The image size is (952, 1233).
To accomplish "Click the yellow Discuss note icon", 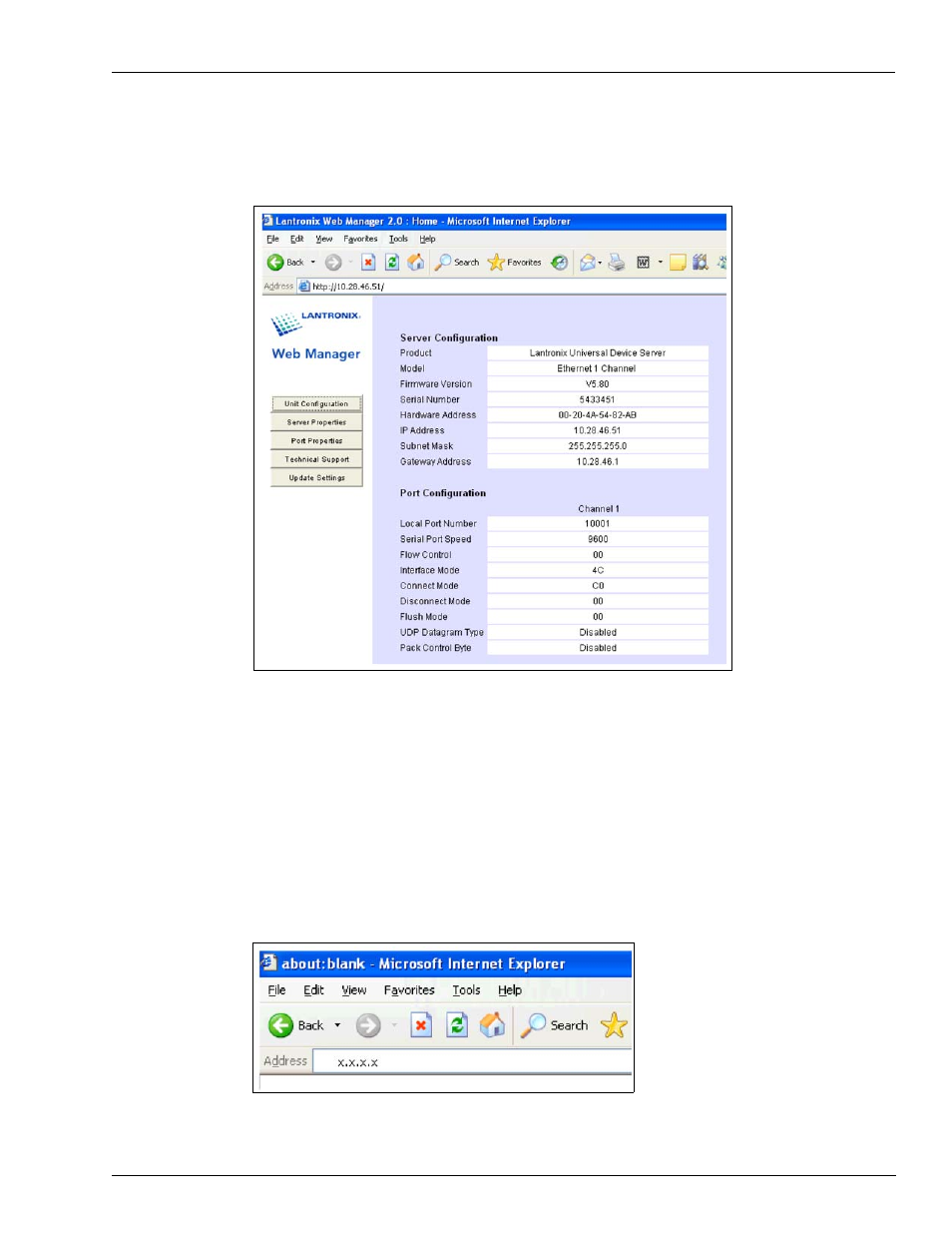I will (678, 263).
